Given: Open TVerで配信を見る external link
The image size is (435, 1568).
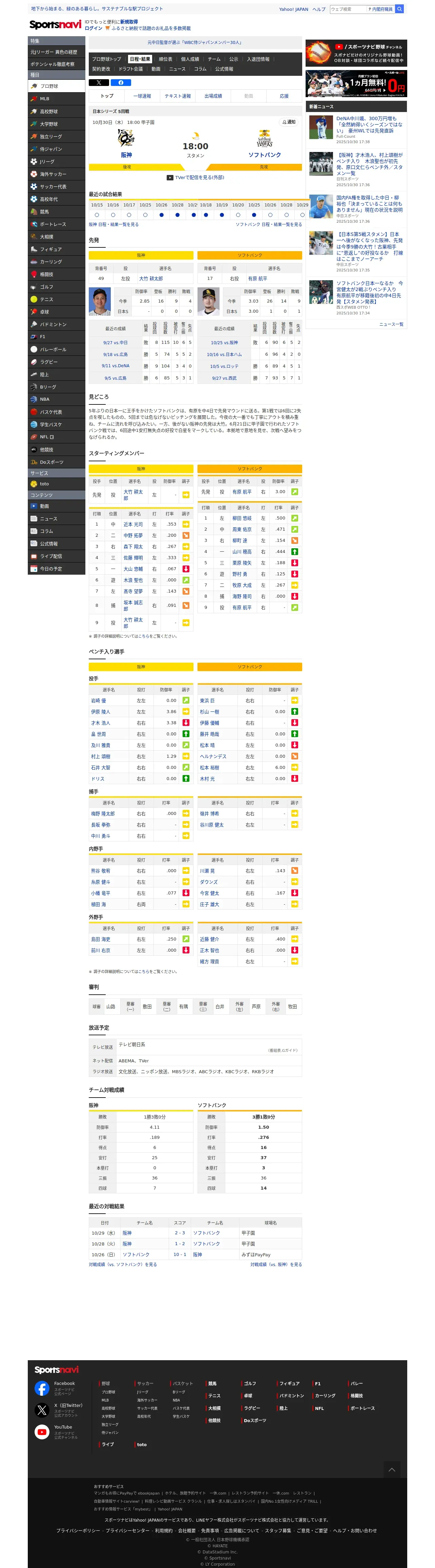Looking at the screenshot, I should (195, 178).
